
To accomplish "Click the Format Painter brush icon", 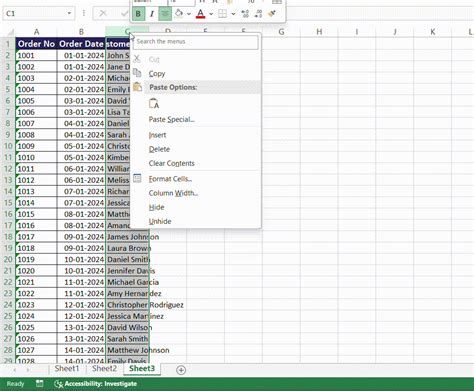I will pos(272,14).
